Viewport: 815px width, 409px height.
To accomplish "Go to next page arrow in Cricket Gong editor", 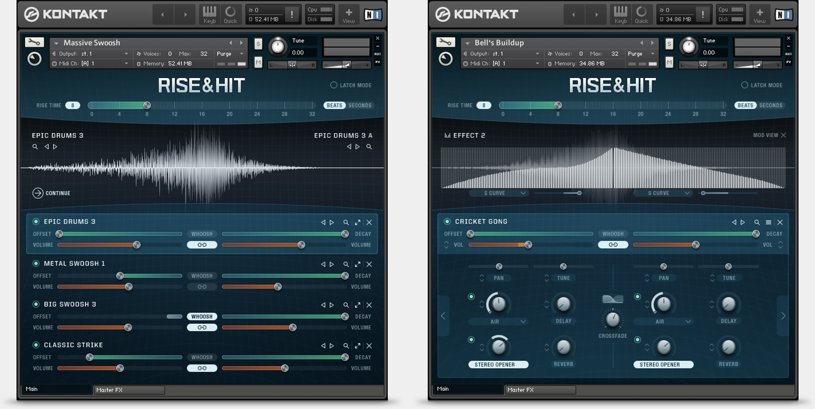I will (783, 315).
